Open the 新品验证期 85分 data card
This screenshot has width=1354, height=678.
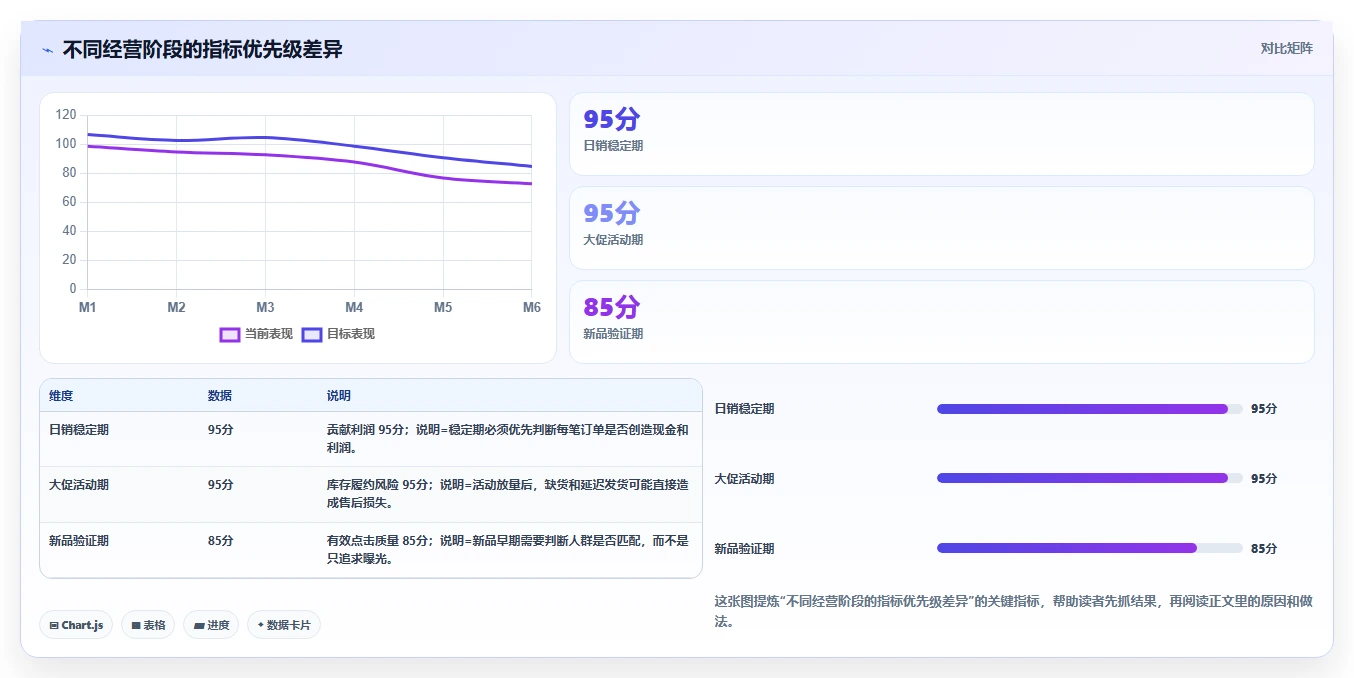[x=941, y=322]
